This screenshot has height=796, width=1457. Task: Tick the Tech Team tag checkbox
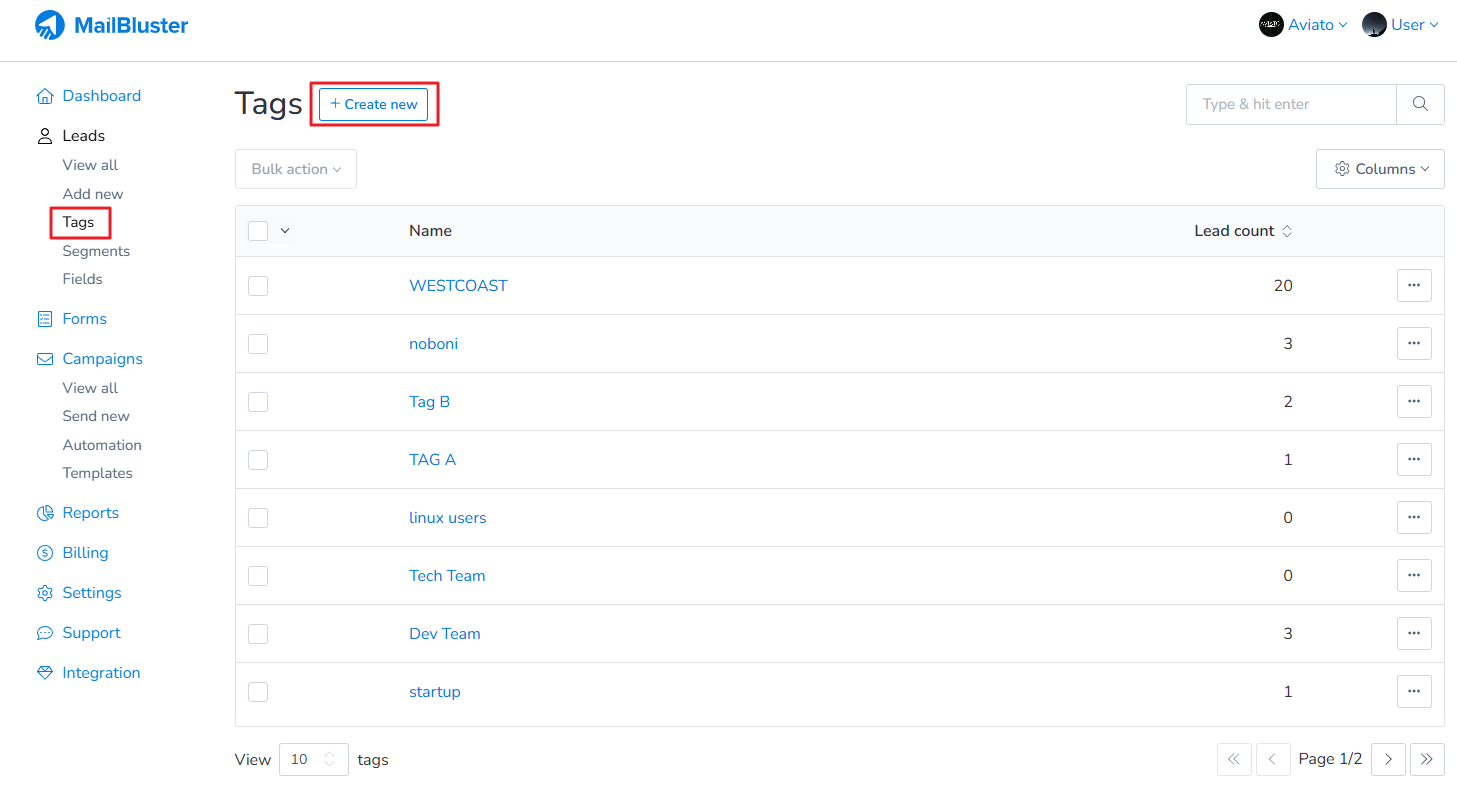[258, 575]
